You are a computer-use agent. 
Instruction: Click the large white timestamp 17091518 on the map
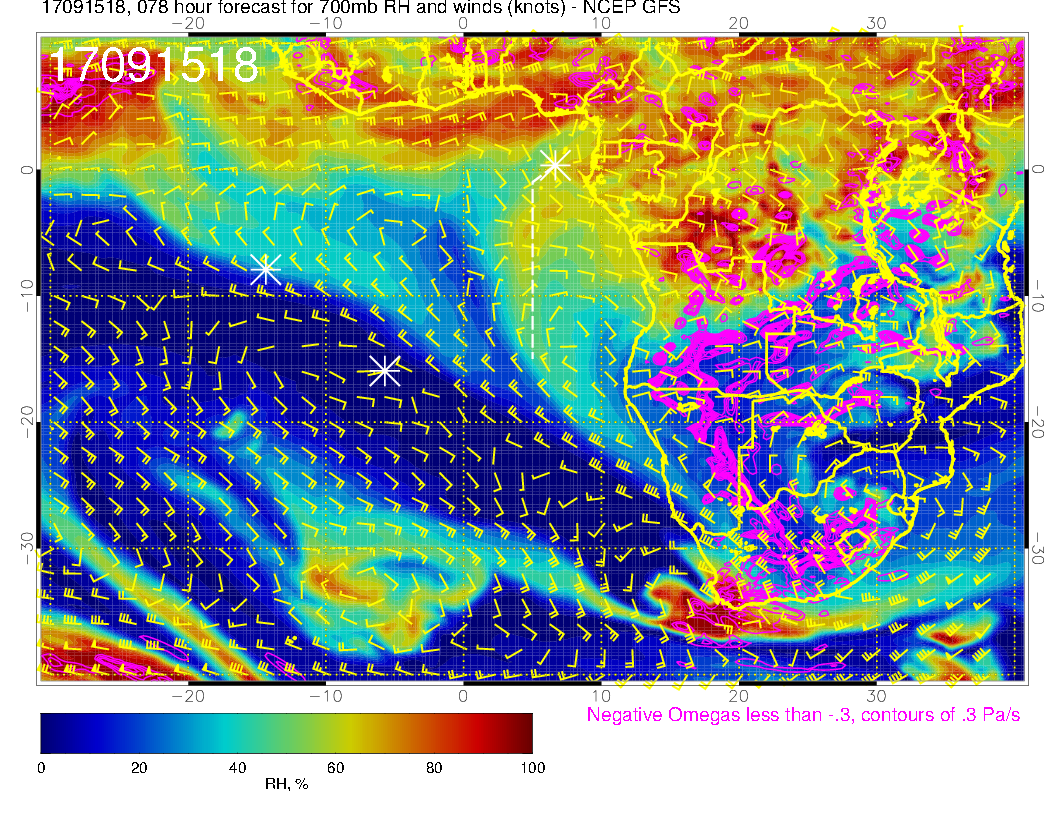coord(154,65)
